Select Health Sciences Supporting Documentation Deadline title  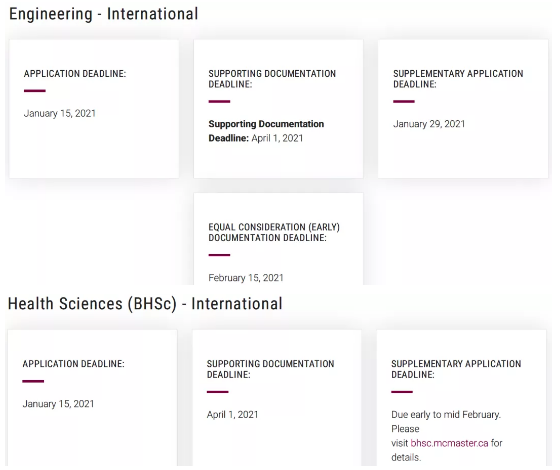(271, 369)
